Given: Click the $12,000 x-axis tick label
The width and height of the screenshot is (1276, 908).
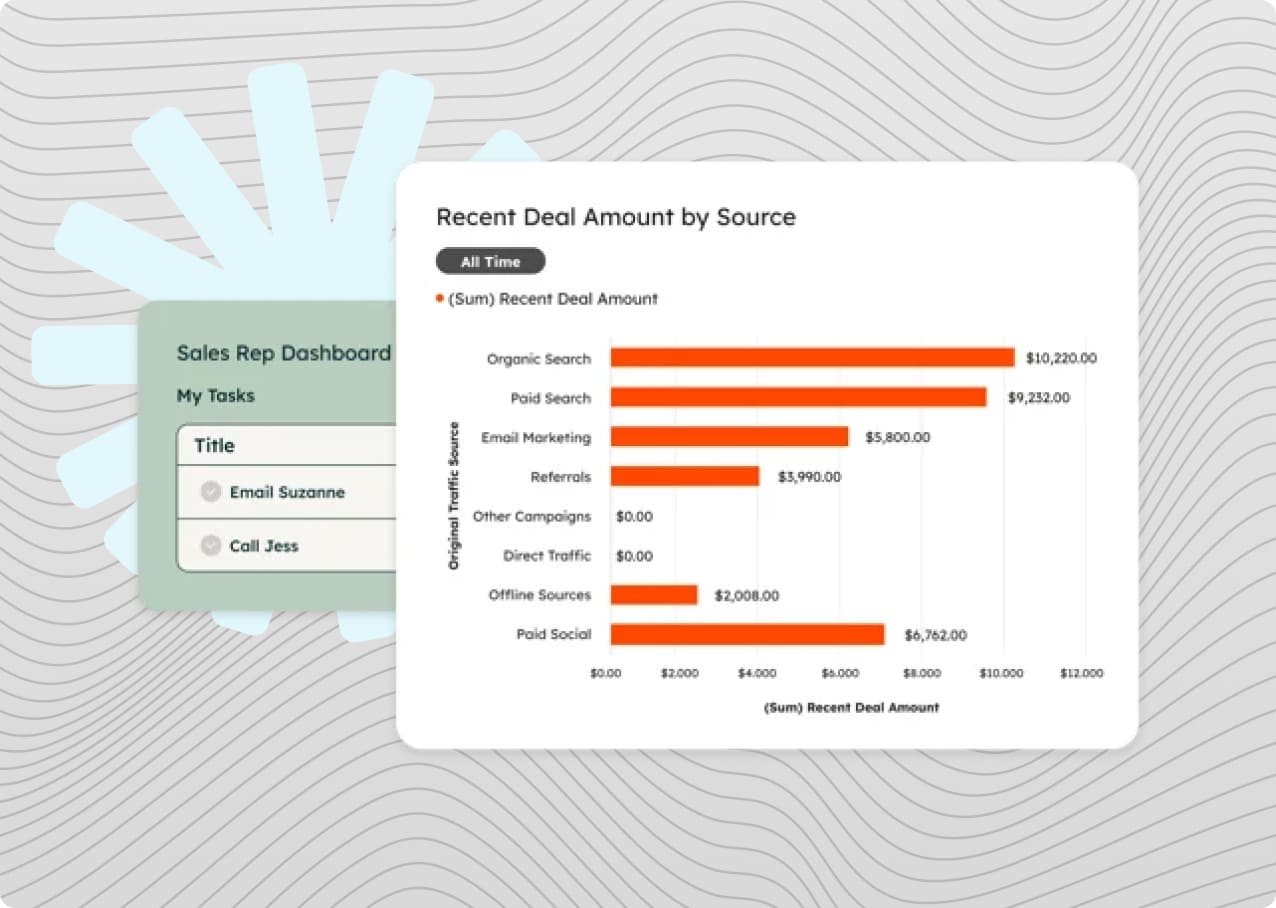Looking at the screenshot, I should tap(1082, 673).
